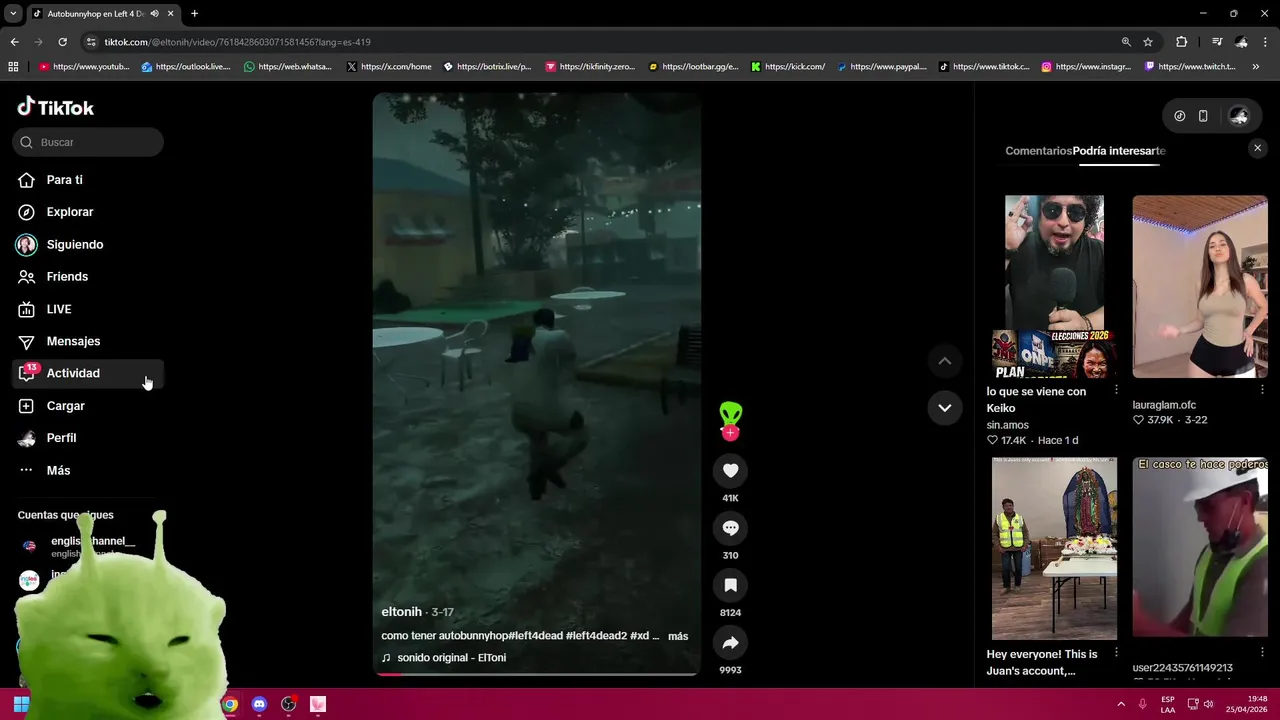The image size is (1280, 720).
Task: Open Chrome tab search dropdown
Action: click(12, 13)
